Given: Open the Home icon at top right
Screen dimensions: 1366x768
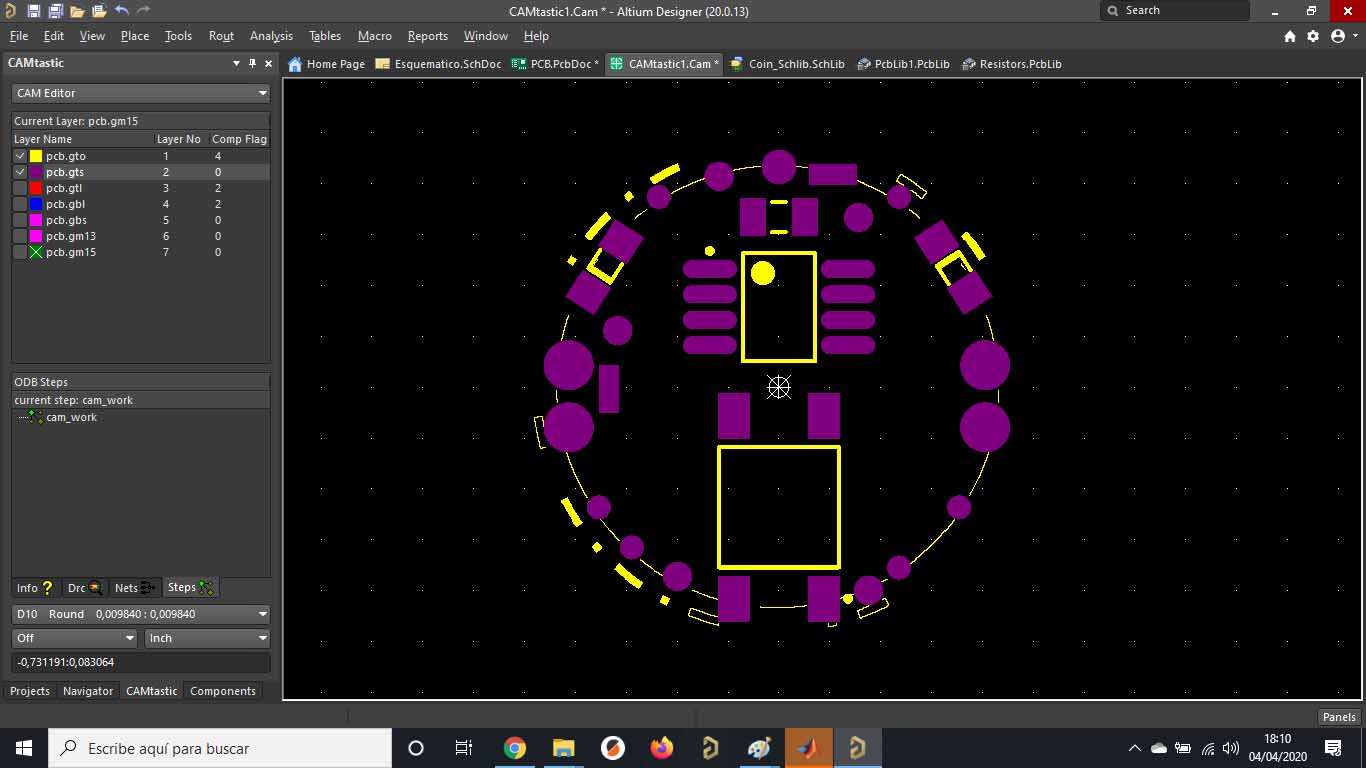Looking at the screenshot, I should click(x=1290, y=36).
